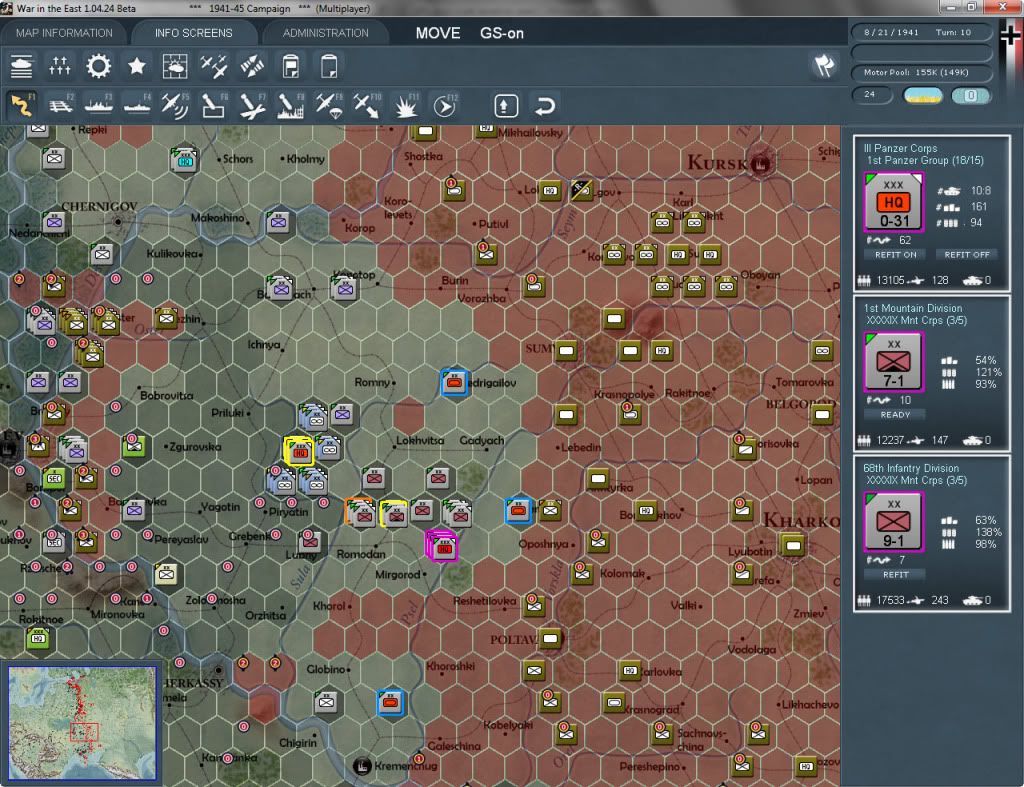Click the III Panzer Corps HQ counter
This screenshot has width=1024, height=787.
point(893,202)
